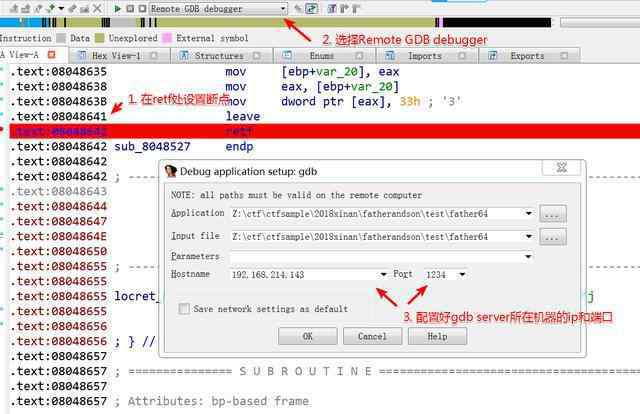
Task: Switch to the View-A tab
Action: tap(28, 54)
